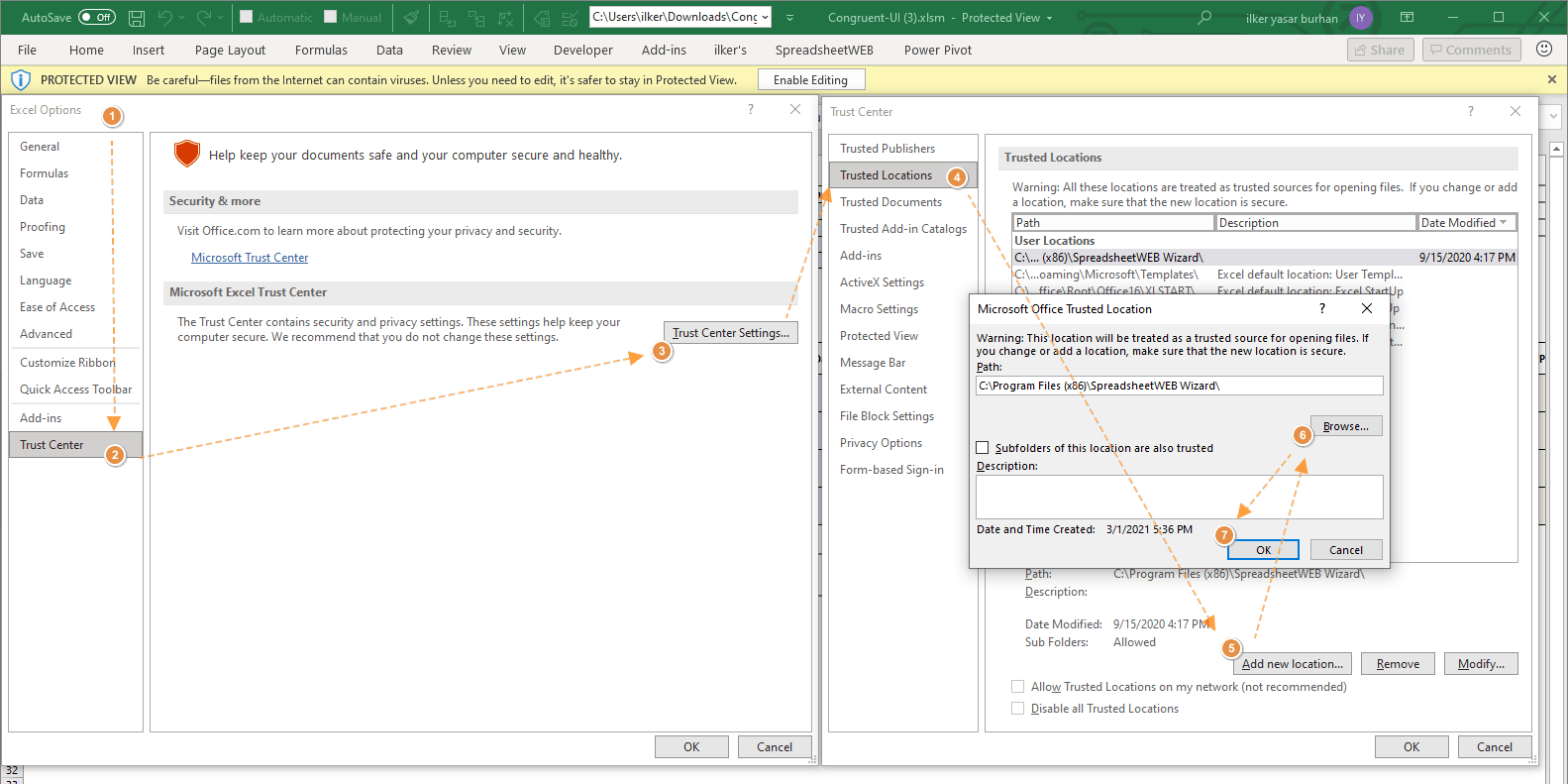This screenshot has height=784, width=1568.
Task: Open the file path dropdown in title bar
Action: coord(765,17)
